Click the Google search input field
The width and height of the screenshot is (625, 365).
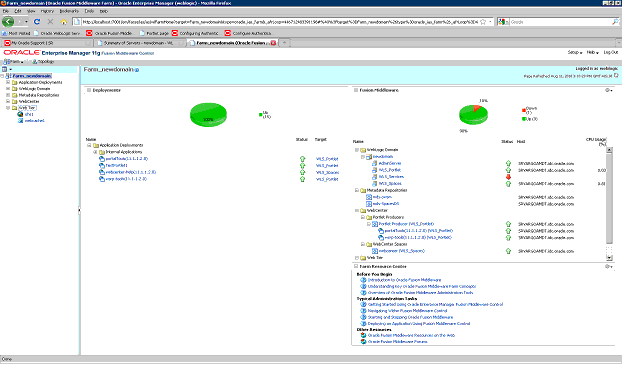(x=560, y=22)
